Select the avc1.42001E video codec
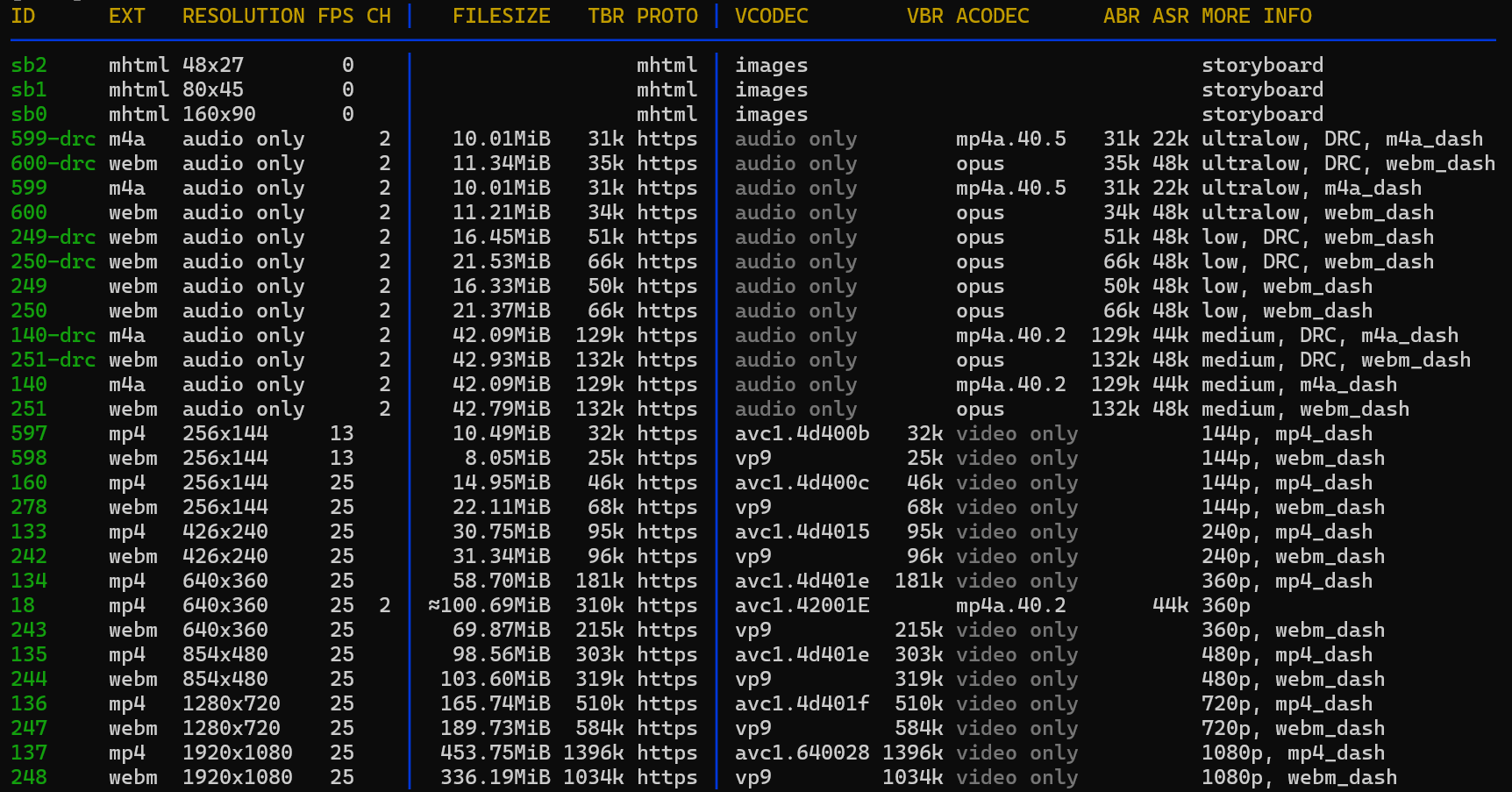This screenshot has height=792, width=1512. (x=802, y=605)
